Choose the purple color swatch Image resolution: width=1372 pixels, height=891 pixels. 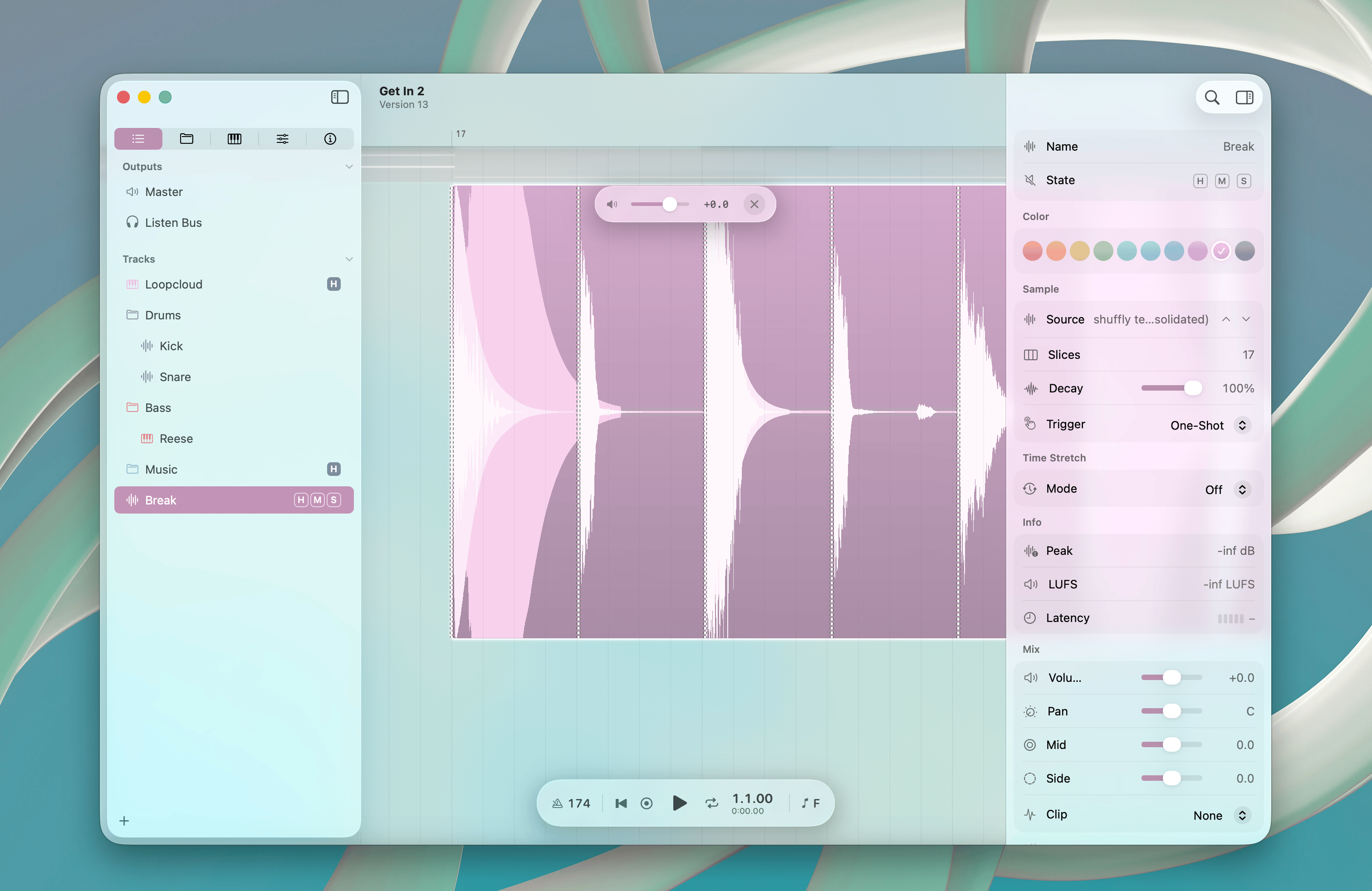click(x=1198, y=251)
